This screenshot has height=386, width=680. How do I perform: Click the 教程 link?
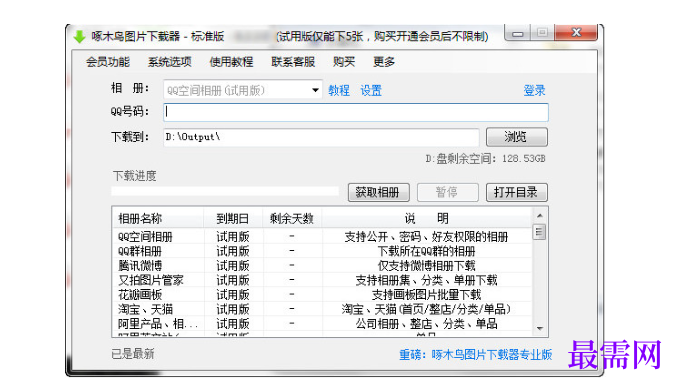tap(339, 90)
